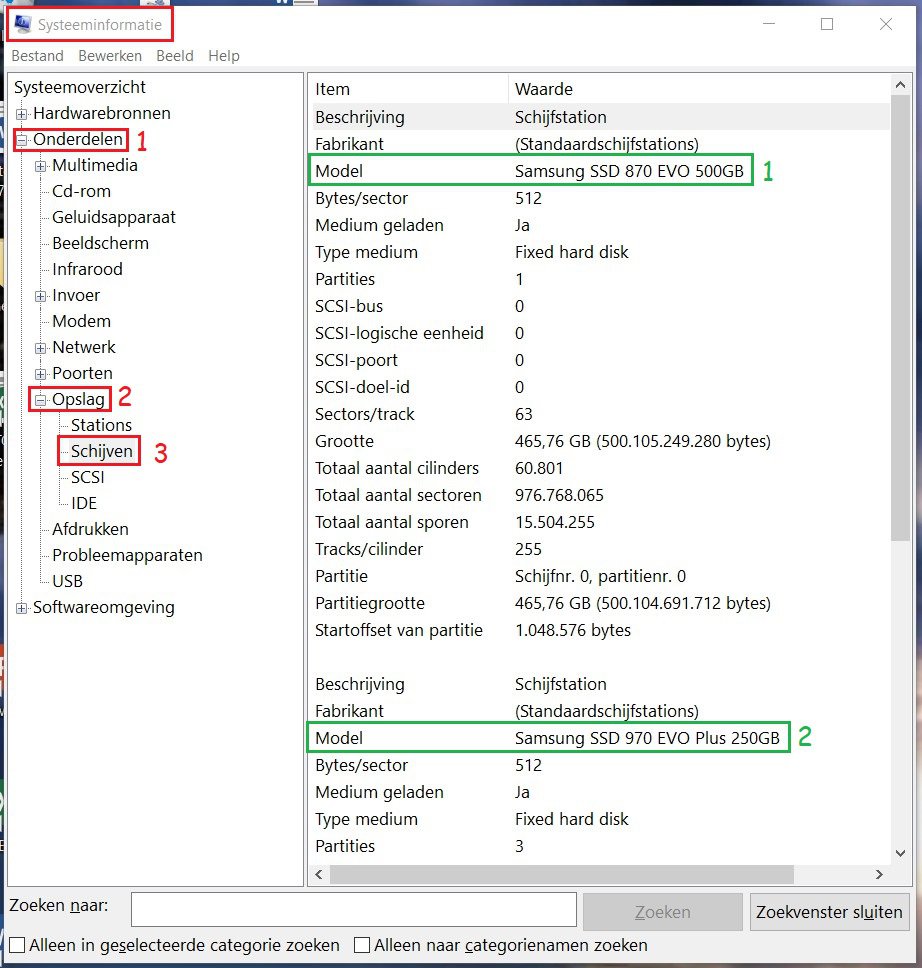922x968 pixels.
Task: Click the Zoekvenster sluiten button
Action: (x=829, y=912)
